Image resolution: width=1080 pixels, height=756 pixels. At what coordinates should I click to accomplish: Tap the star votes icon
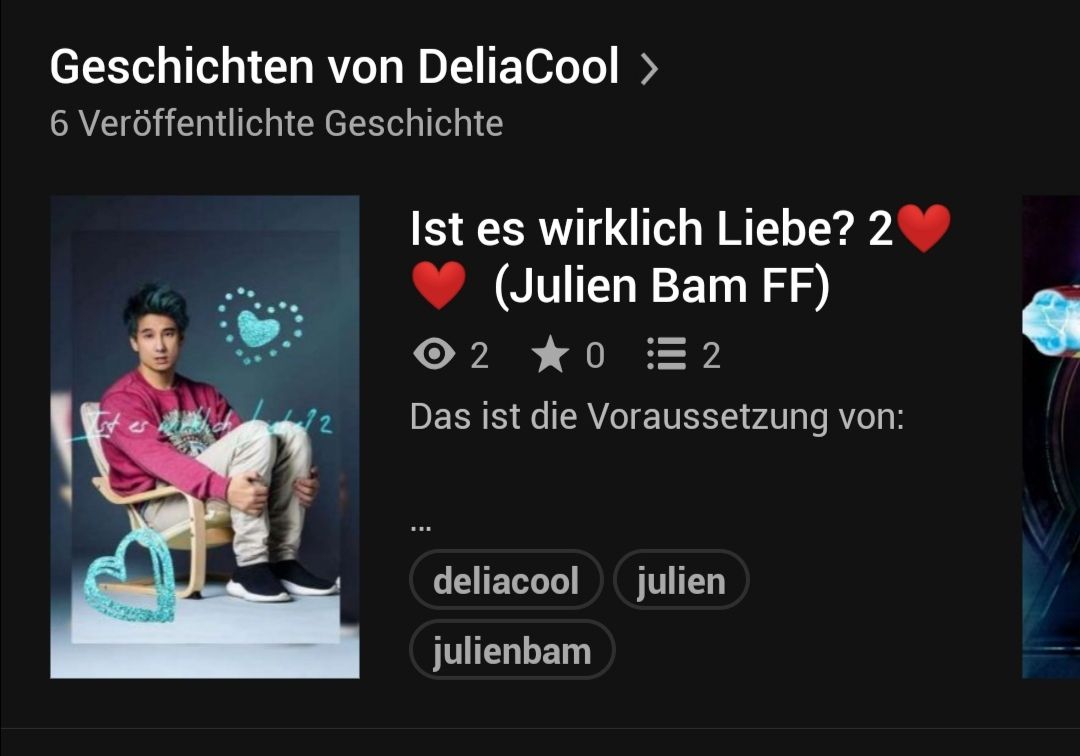pyautogui.click(x=550, y=355)
